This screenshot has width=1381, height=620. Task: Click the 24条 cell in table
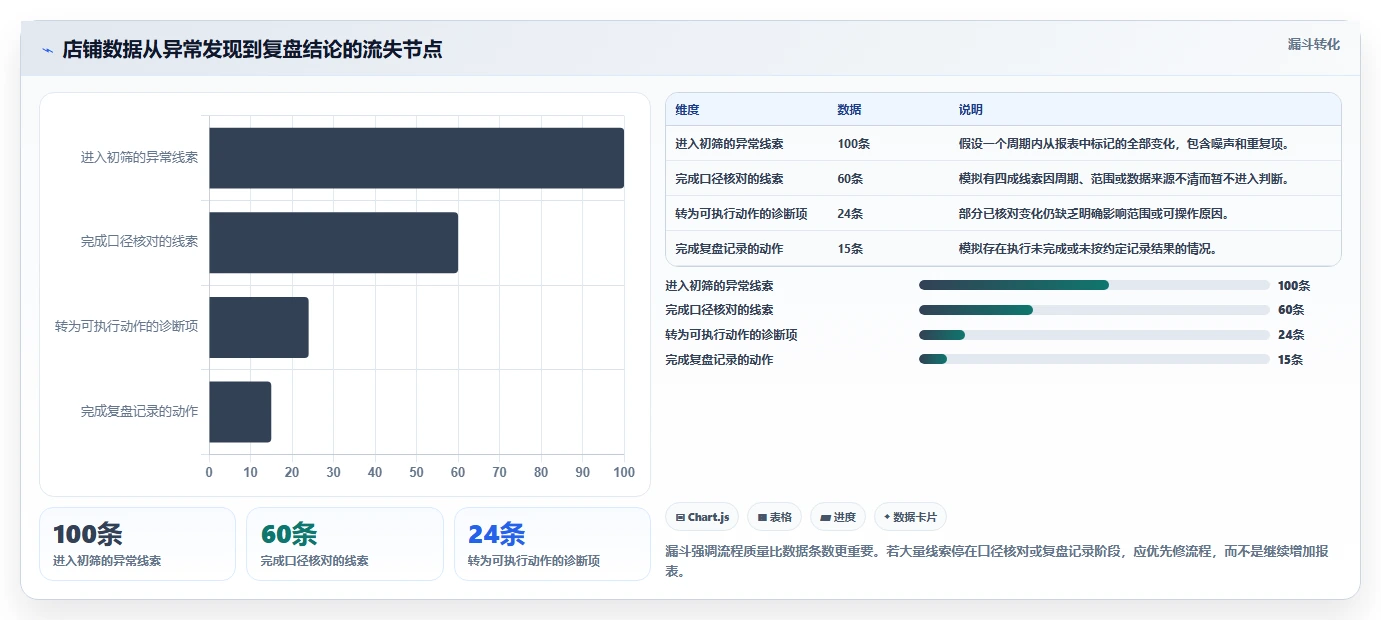[850, 214]
